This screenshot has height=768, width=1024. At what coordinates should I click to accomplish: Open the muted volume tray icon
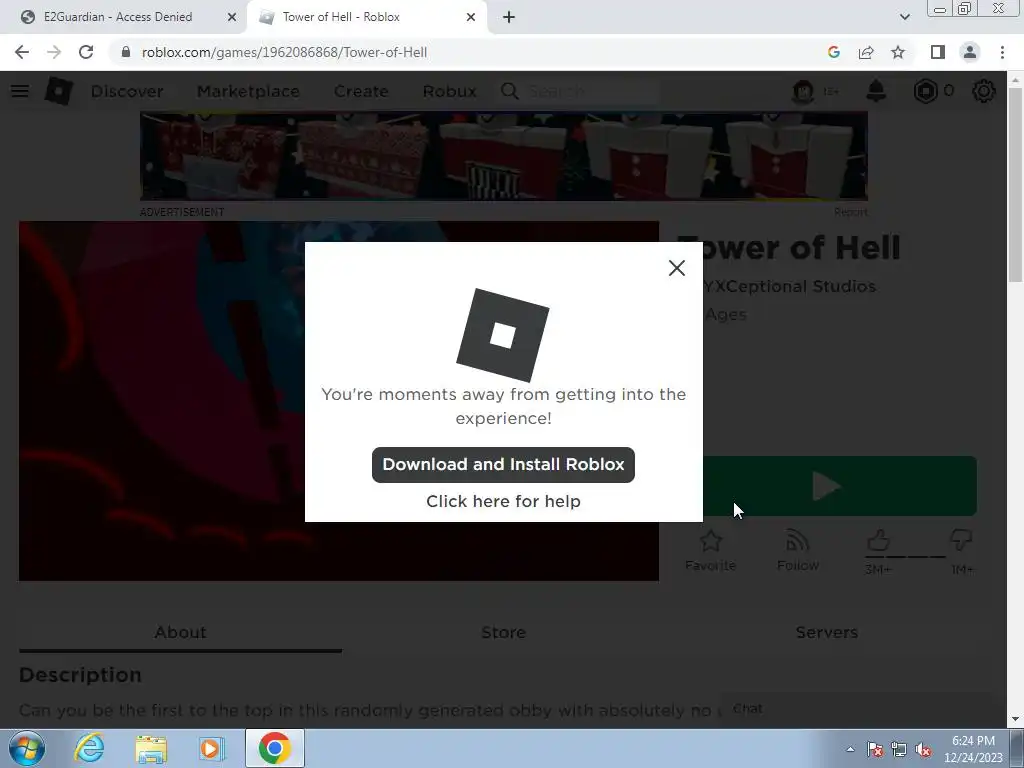point(923,749)
